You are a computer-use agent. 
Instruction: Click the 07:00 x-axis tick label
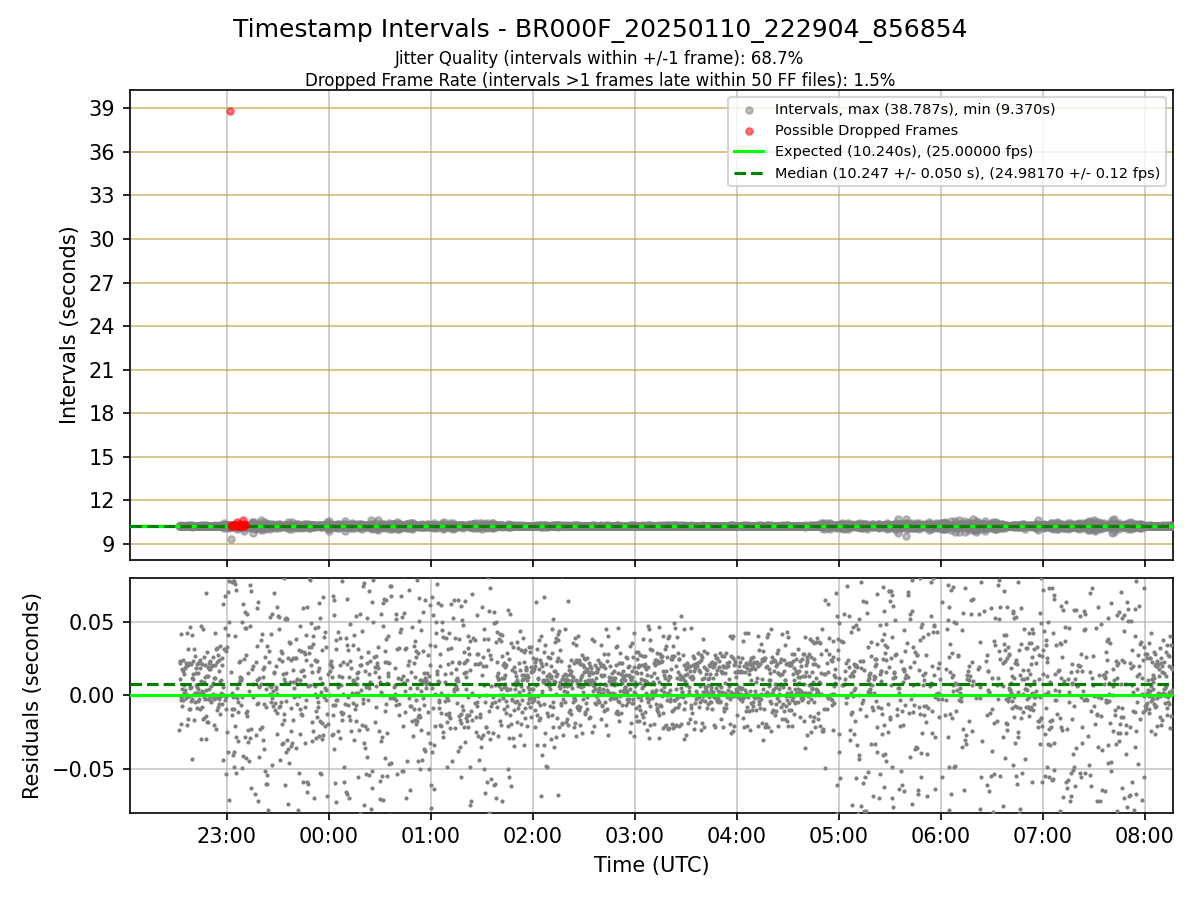[x=1043, y=834]
